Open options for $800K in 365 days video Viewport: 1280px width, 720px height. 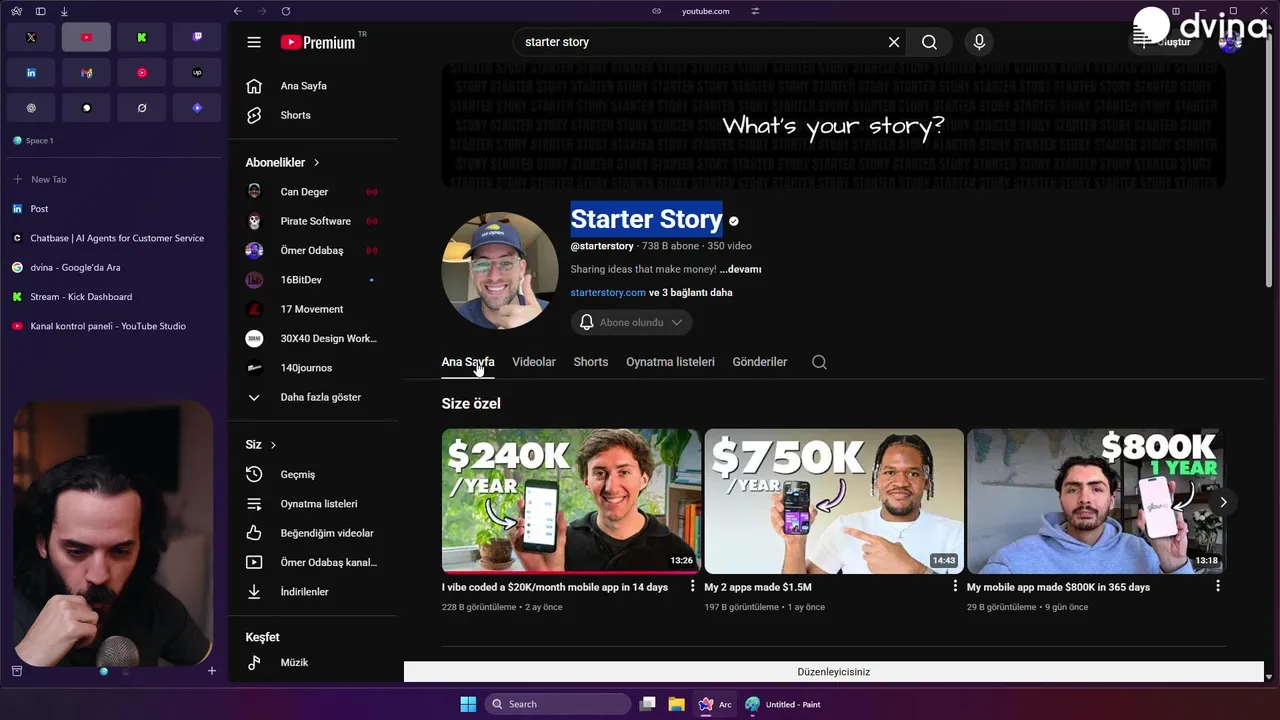tap(1217, 586)
